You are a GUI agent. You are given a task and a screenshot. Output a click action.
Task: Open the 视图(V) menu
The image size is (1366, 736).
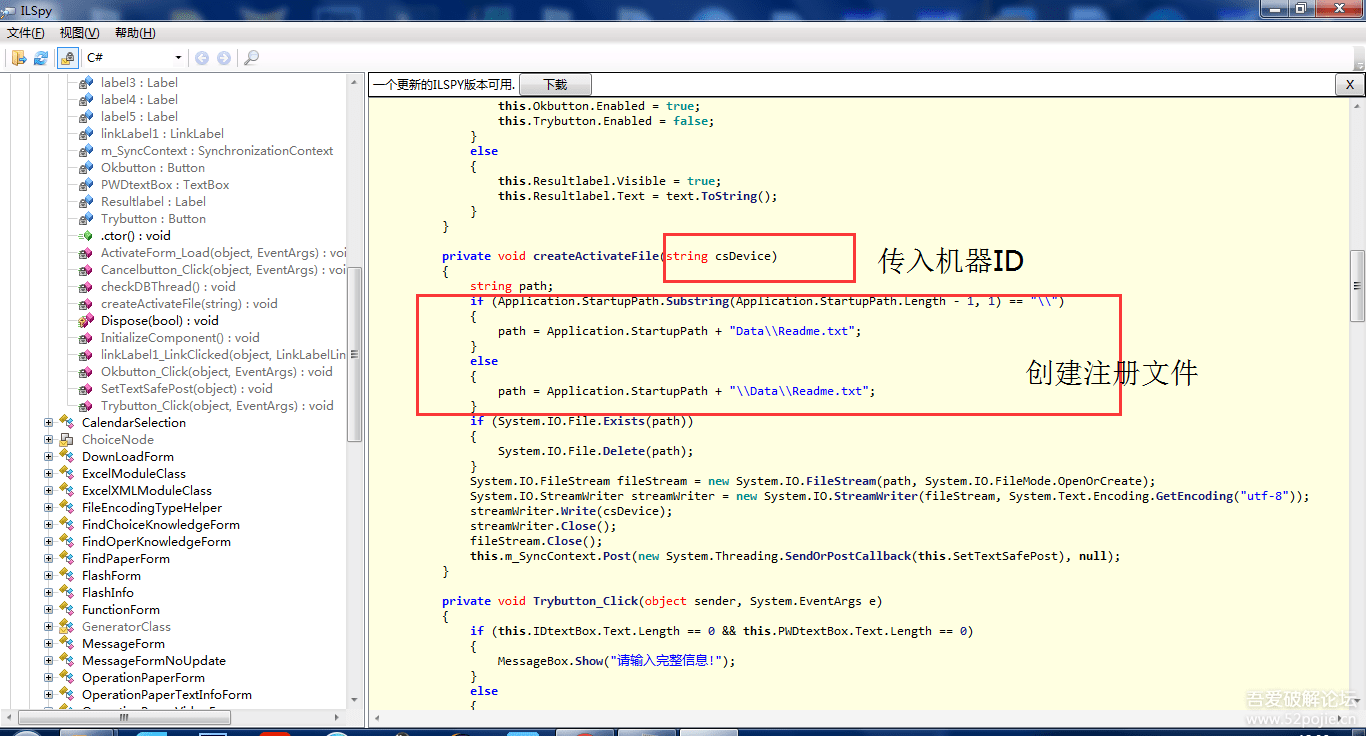point(79,33)
